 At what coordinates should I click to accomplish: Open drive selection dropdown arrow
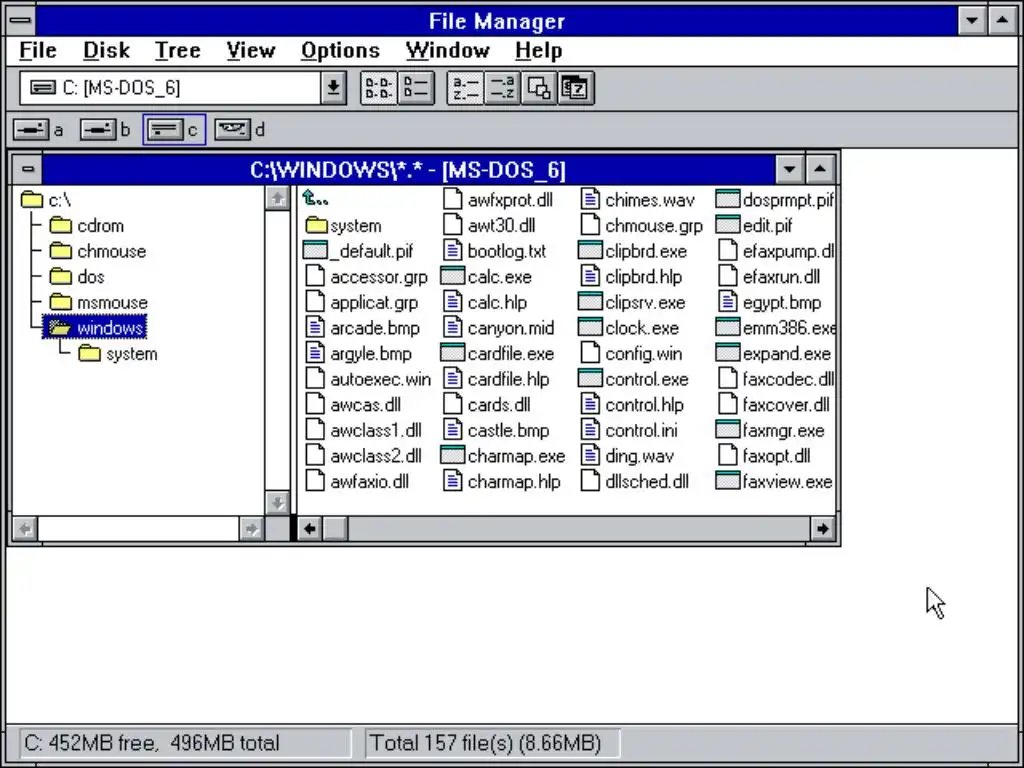point(333,88)
